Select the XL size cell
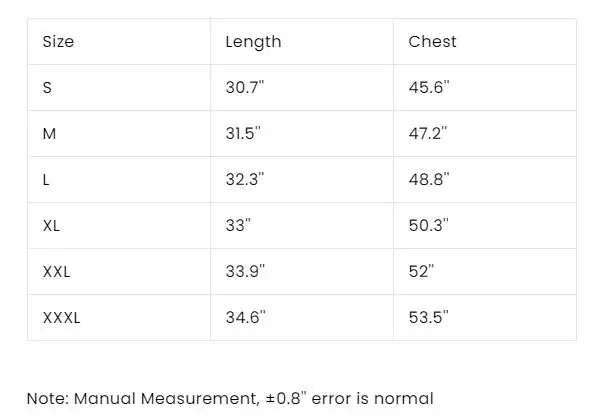Screen dimensions: 608x417 coord(119,226)
